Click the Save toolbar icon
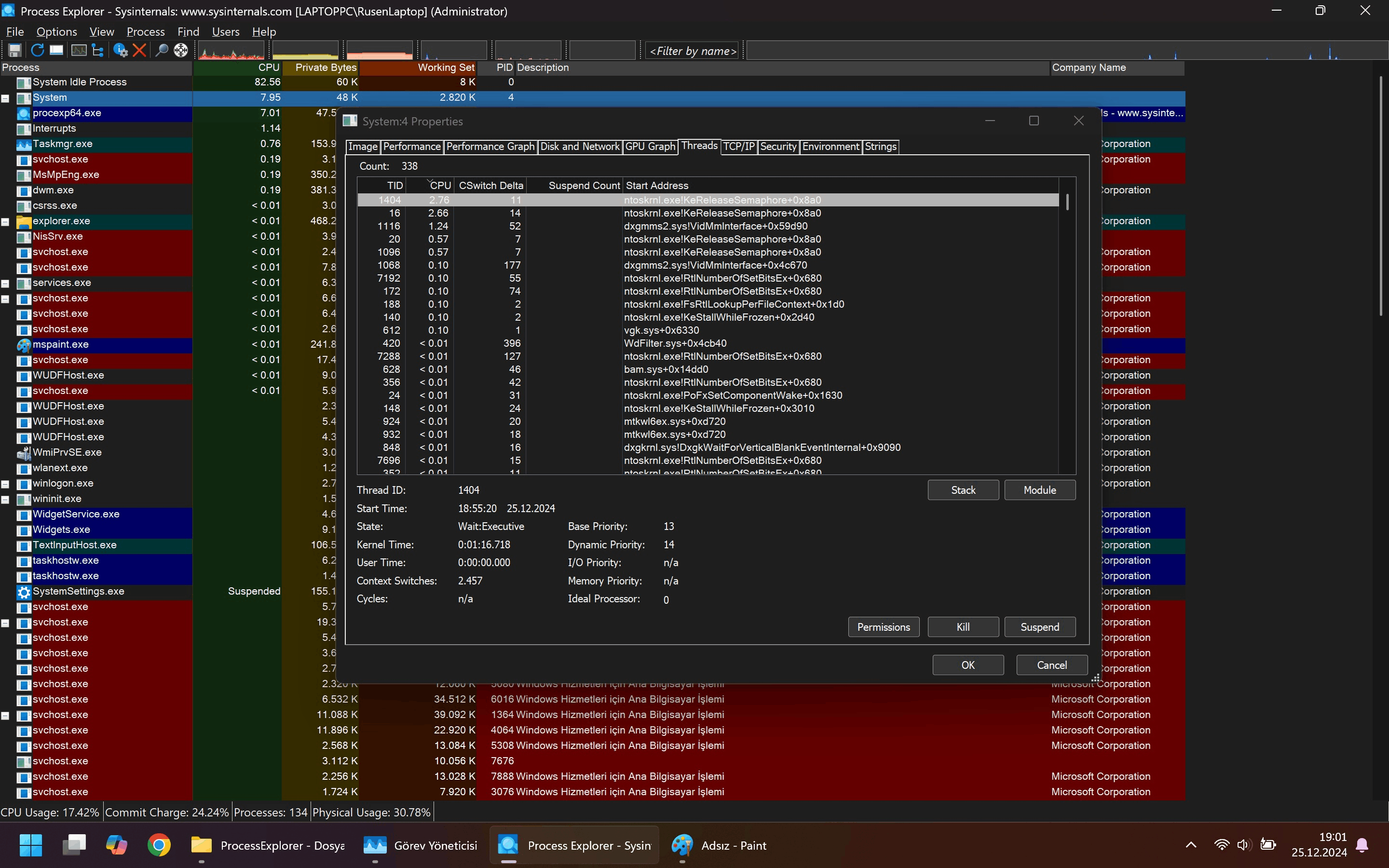 click(x=14, y=51)
